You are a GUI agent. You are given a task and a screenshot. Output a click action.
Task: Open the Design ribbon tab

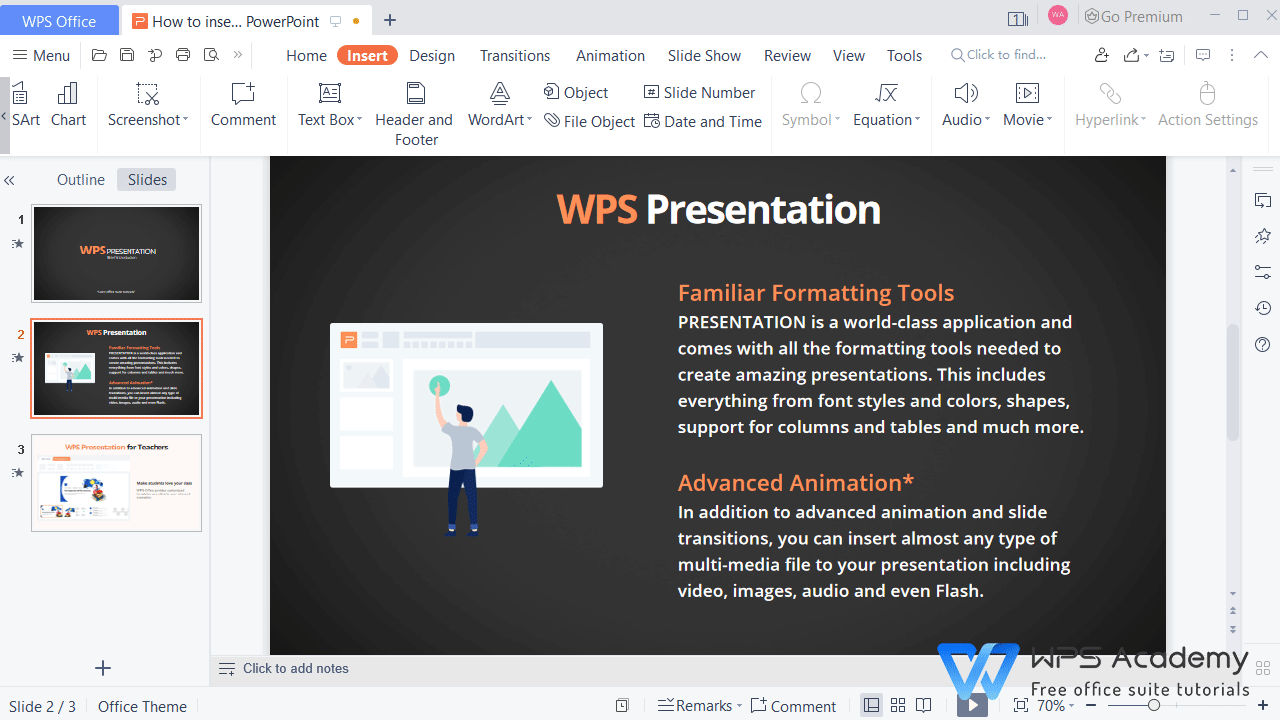[x=432, y=55]
